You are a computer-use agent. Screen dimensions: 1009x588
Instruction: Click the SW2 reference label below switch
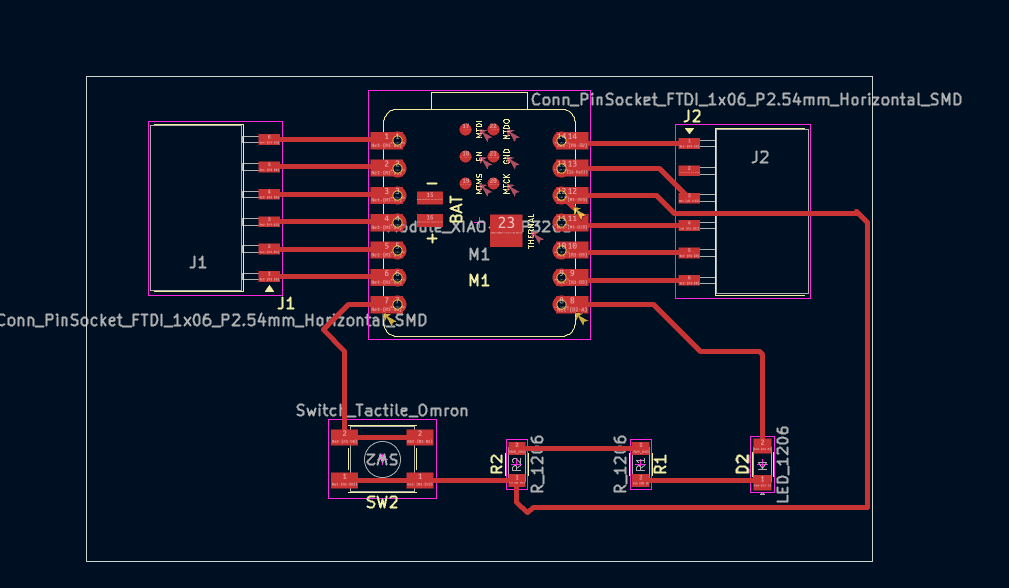click(x=382, y=502)
